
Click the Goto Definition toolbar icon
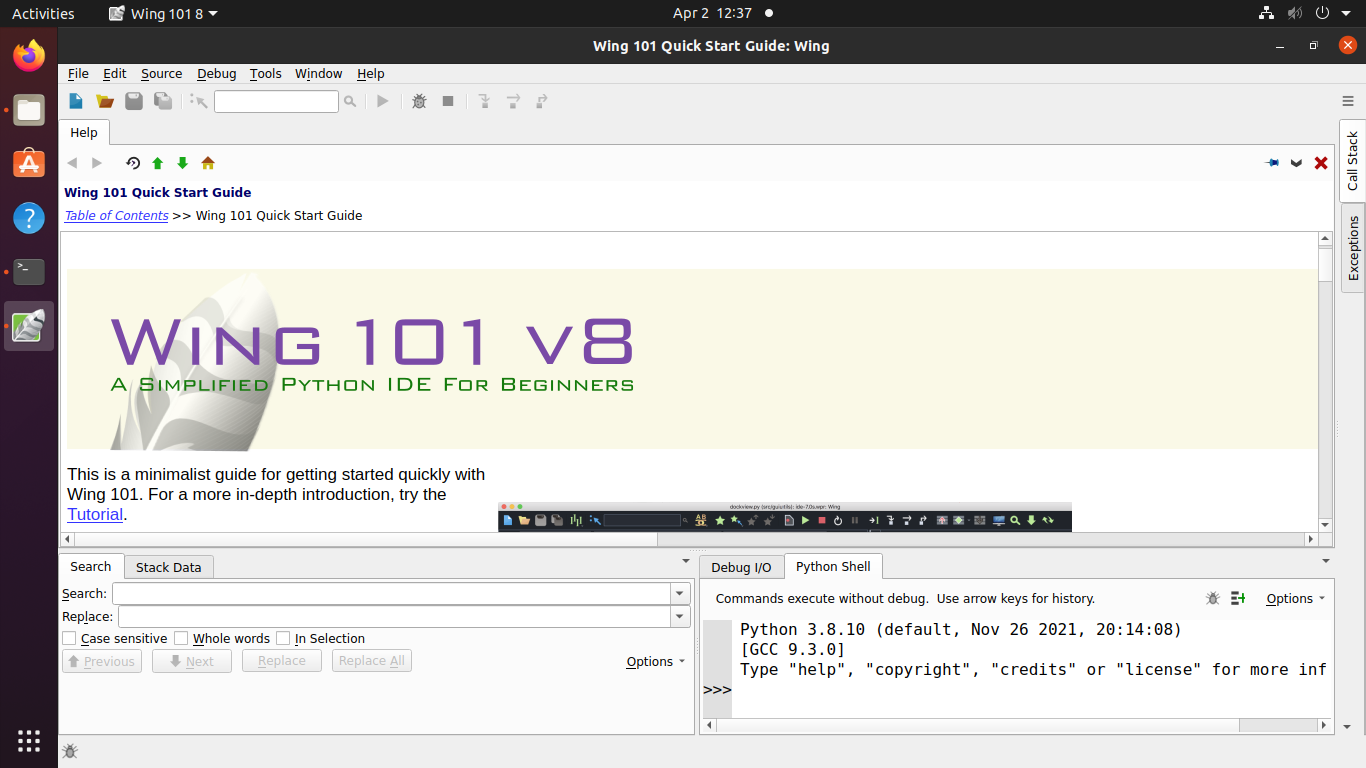(199, 101)
